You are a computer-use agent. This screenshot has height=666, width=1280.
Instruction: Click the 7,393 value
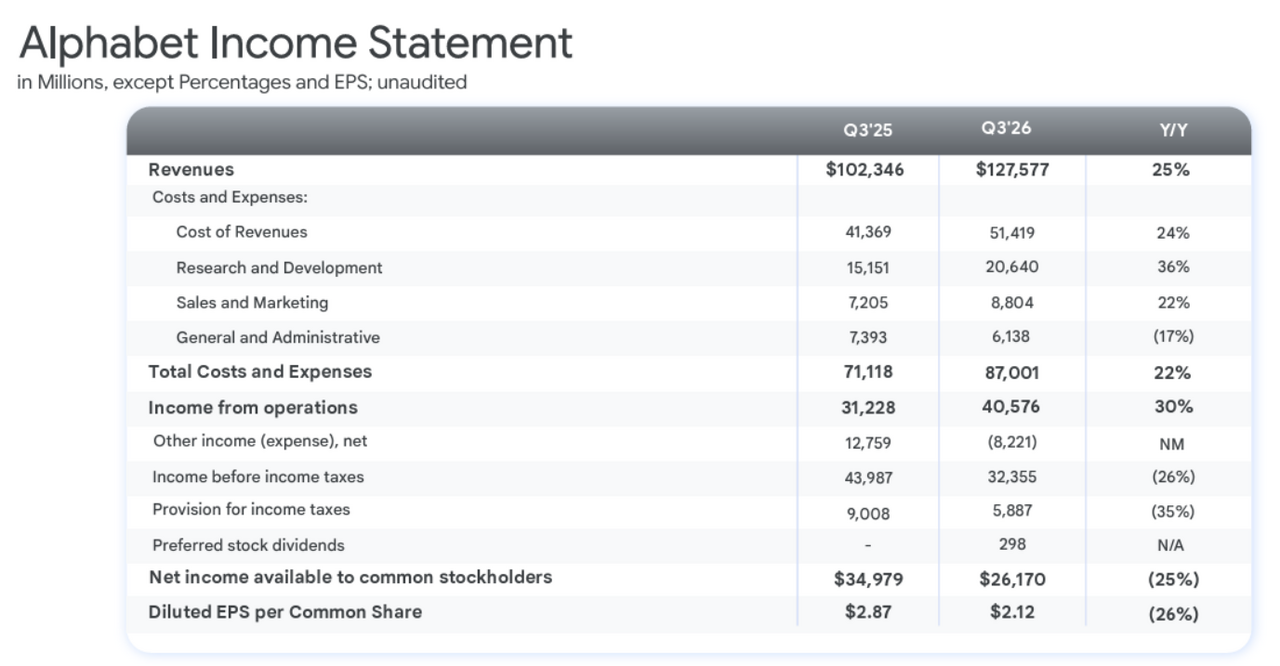click(867, 338)
